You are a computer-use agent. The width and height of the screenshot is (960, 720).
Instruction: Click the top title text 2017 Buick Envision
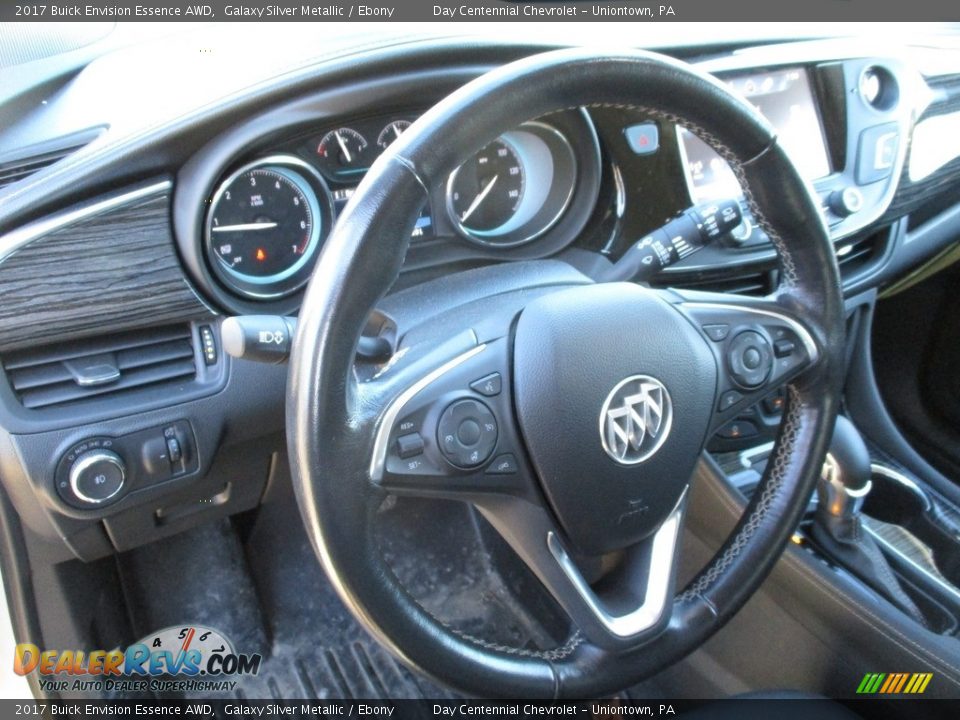[113, 10]
